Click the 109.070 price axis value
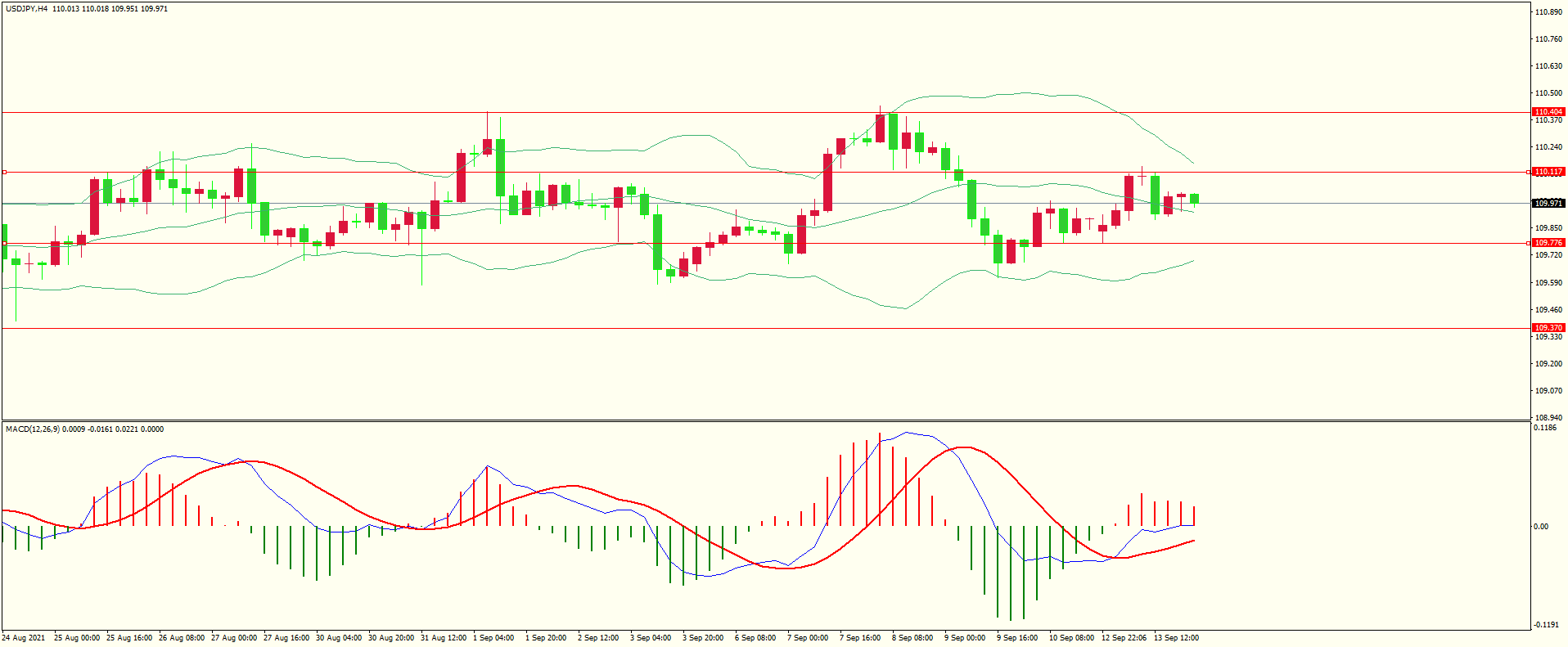This screenshot has width=1568, height=647. [x=1548, y=391]
